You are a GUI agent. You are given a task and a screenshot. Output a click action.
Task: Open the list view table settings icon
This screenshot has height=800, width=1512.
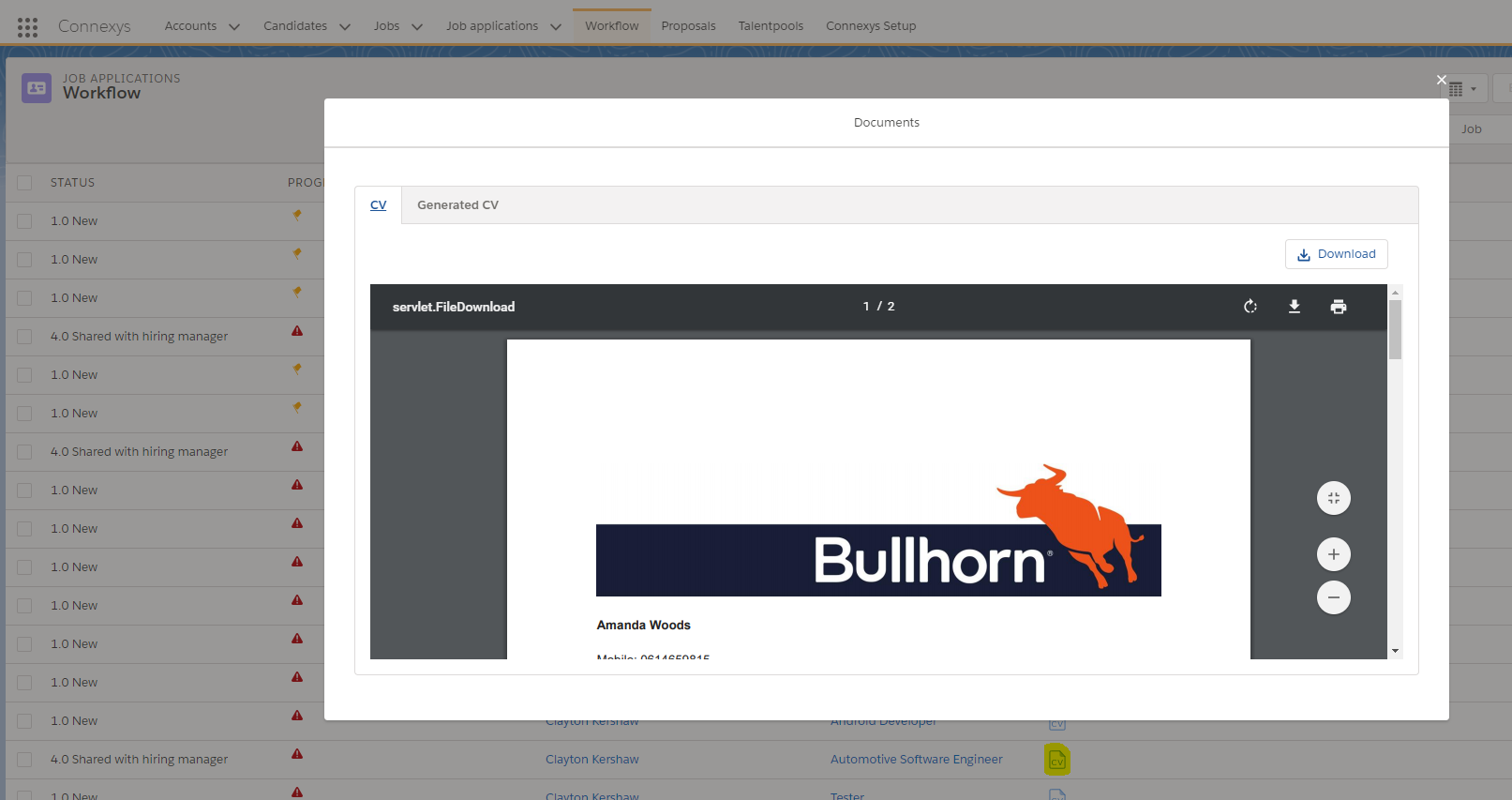tap(1456, 89)
